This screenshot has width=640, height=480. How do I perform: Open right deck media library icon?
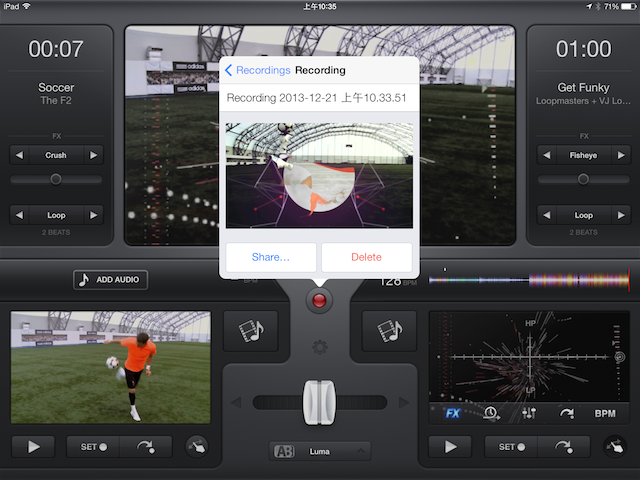pos(382,330)
